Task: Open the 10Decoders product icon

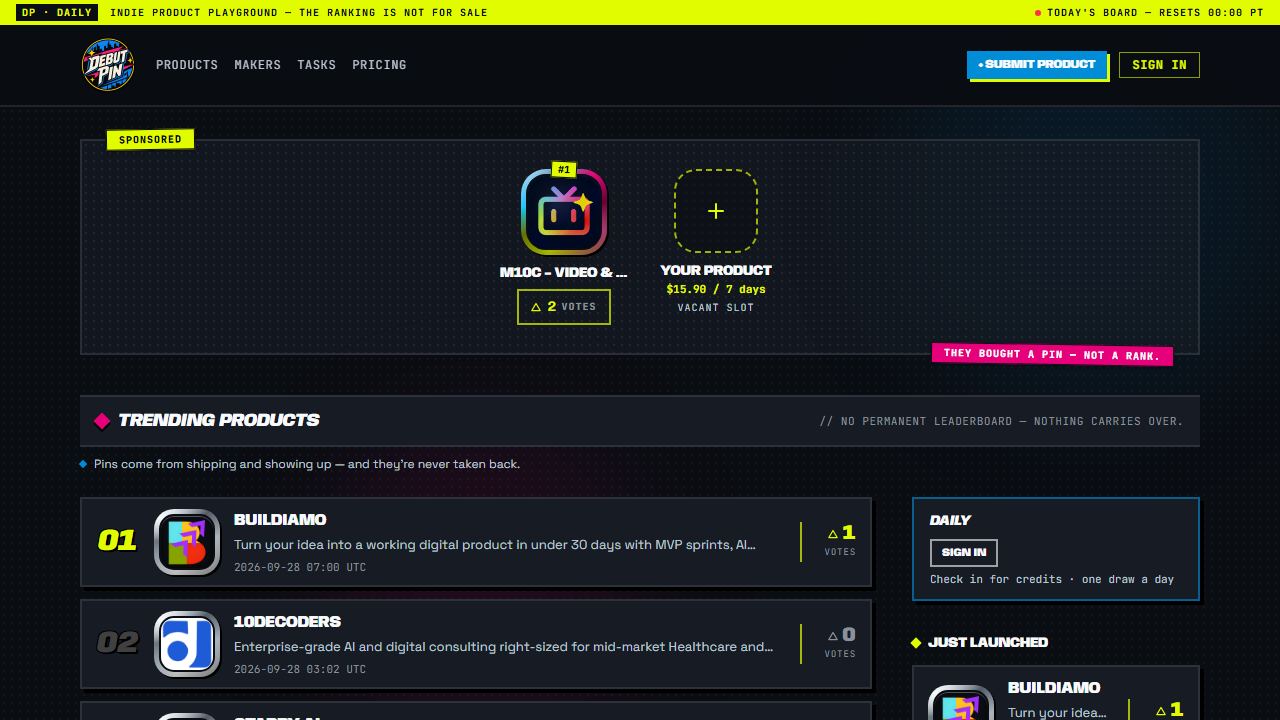Action: [187, 644]
